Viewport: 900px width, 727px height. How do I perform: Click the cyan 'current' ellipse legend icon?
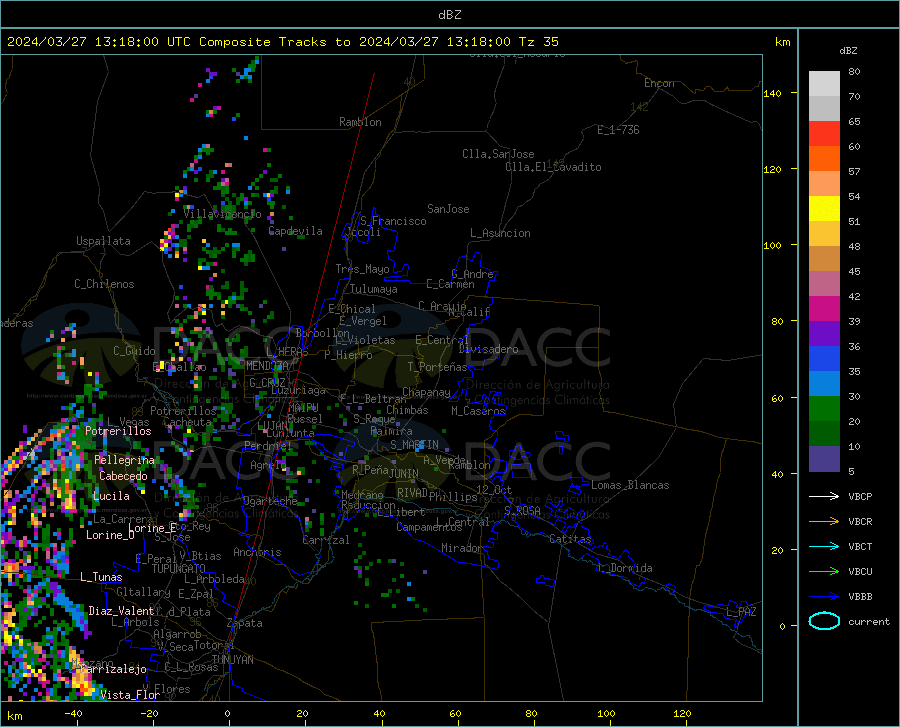tap(824, 621)
